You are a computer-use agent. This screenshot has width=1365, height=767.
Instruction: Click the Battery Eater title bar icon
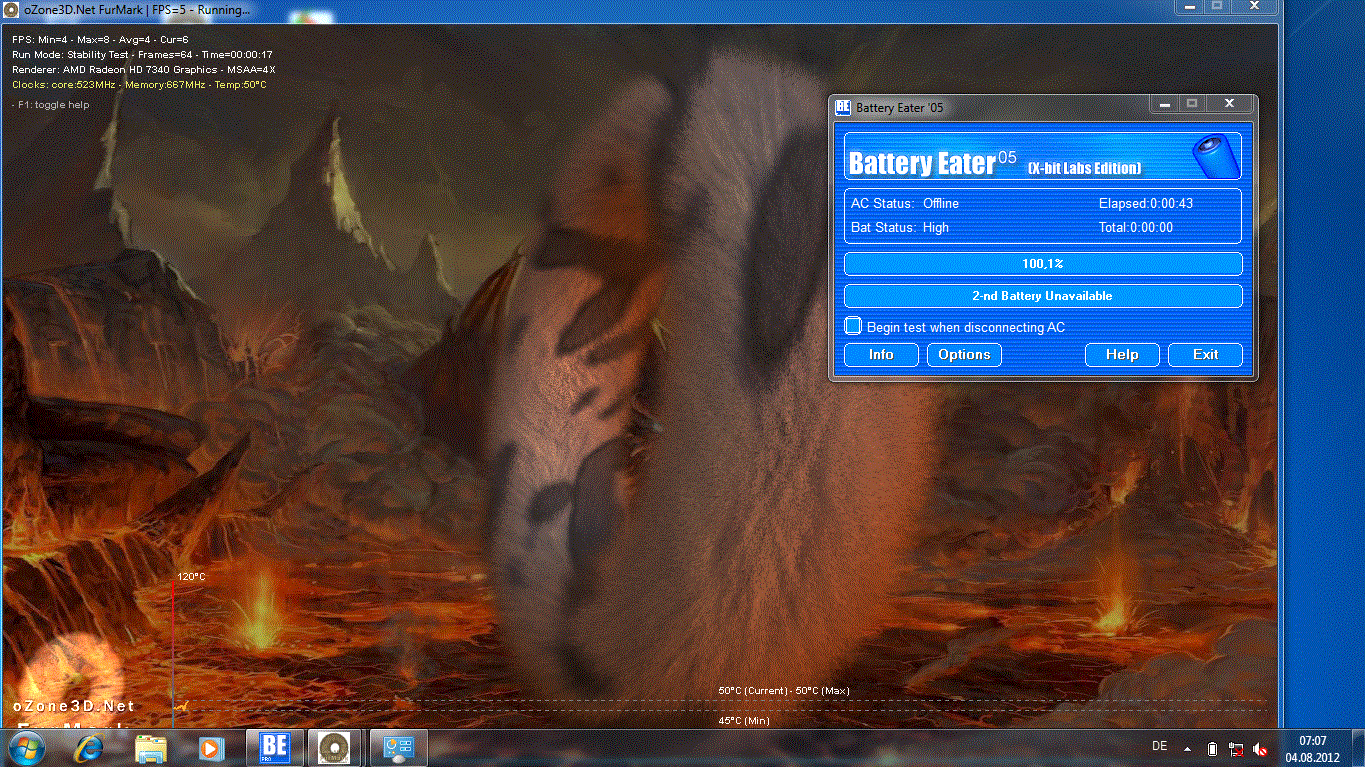pyautogui.click(x=842, y=107)
